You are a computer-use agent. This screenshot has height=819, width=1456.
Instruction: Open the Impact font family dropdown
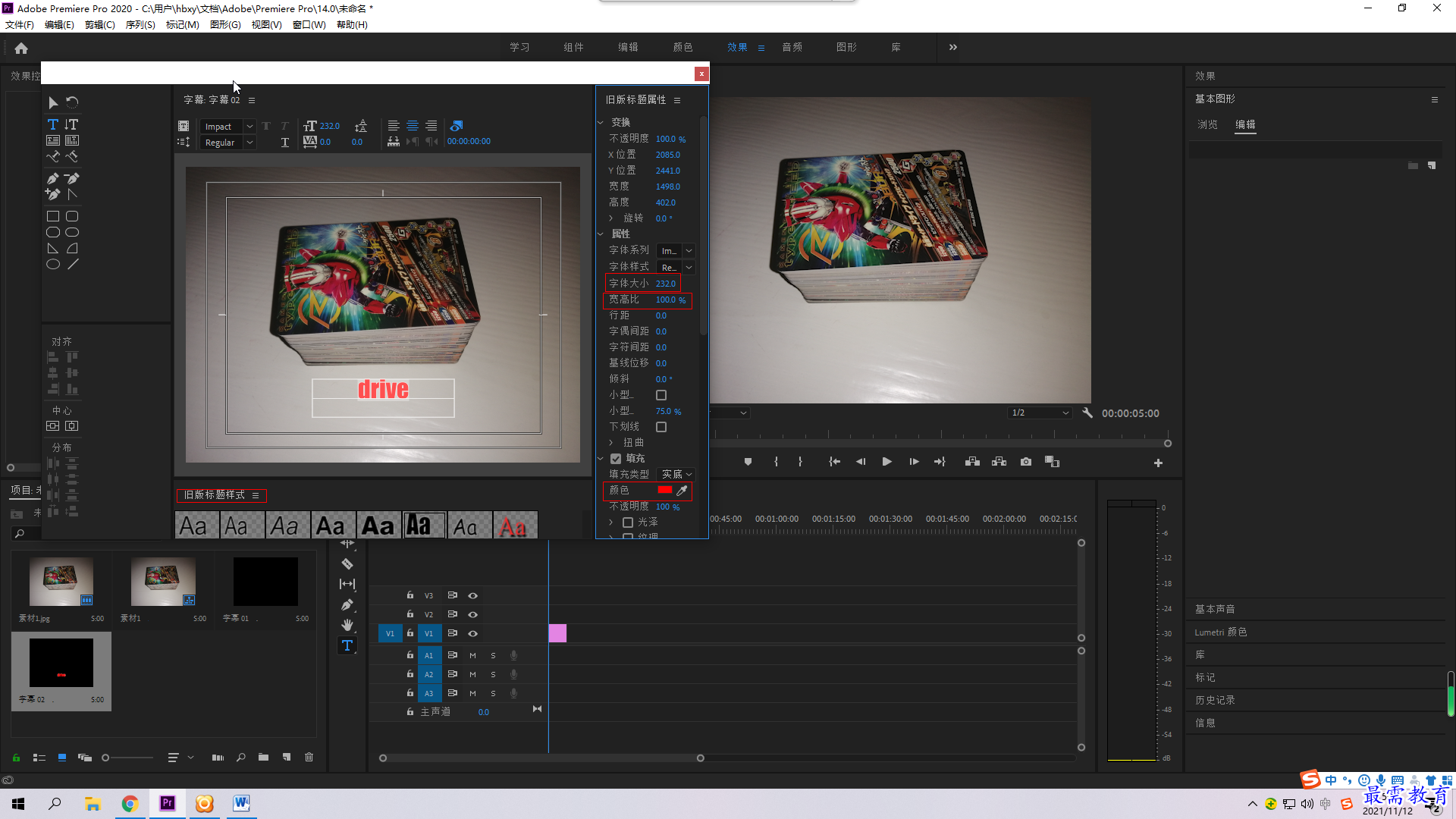tap(249, 127)
